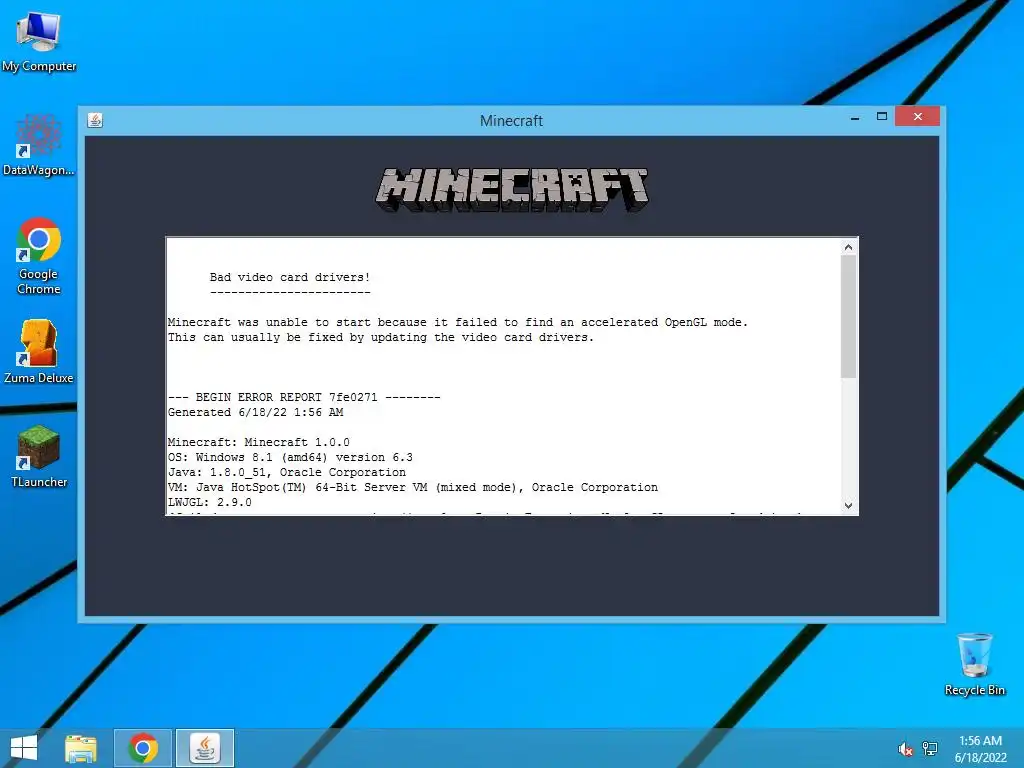Click the 'OS: Windows 8.1 (amd64)' line
Image resolution: width=1024 pixels, height=768 pixels.
pyautogui.click(x=290, y=457)
